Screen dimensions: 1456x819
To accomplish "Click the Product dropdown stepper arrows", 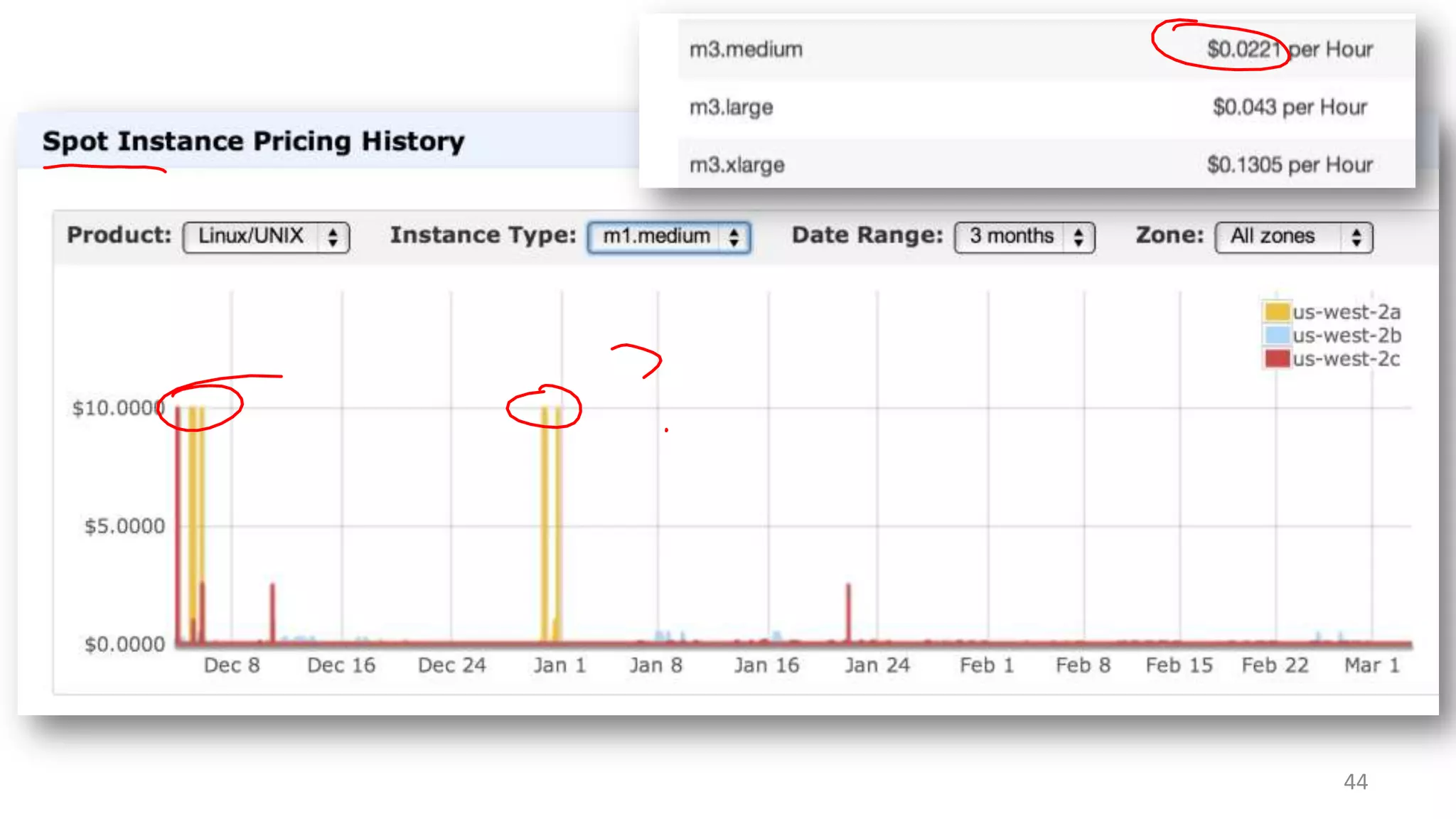I will pos(333,237).
